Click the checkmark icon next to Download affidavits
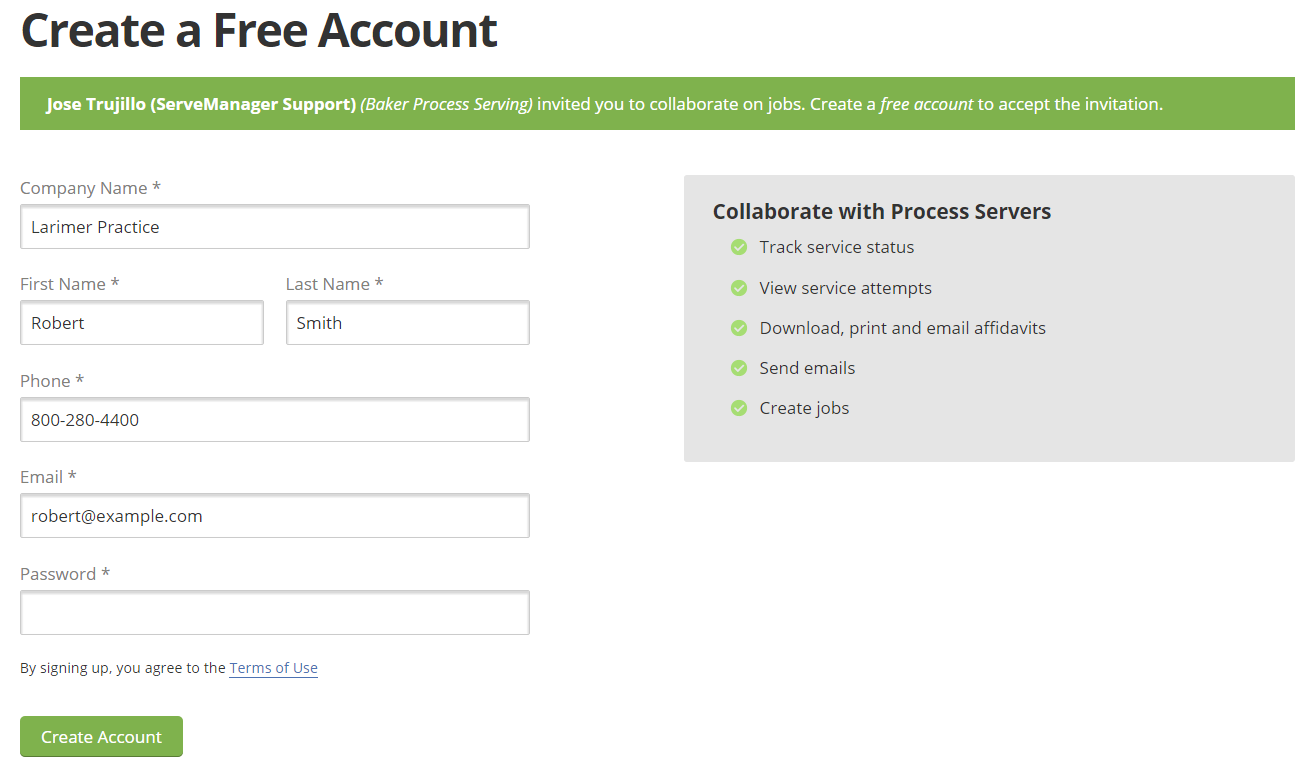The width and height of the screenshot is (1315, 784). [x=738, y=327]
